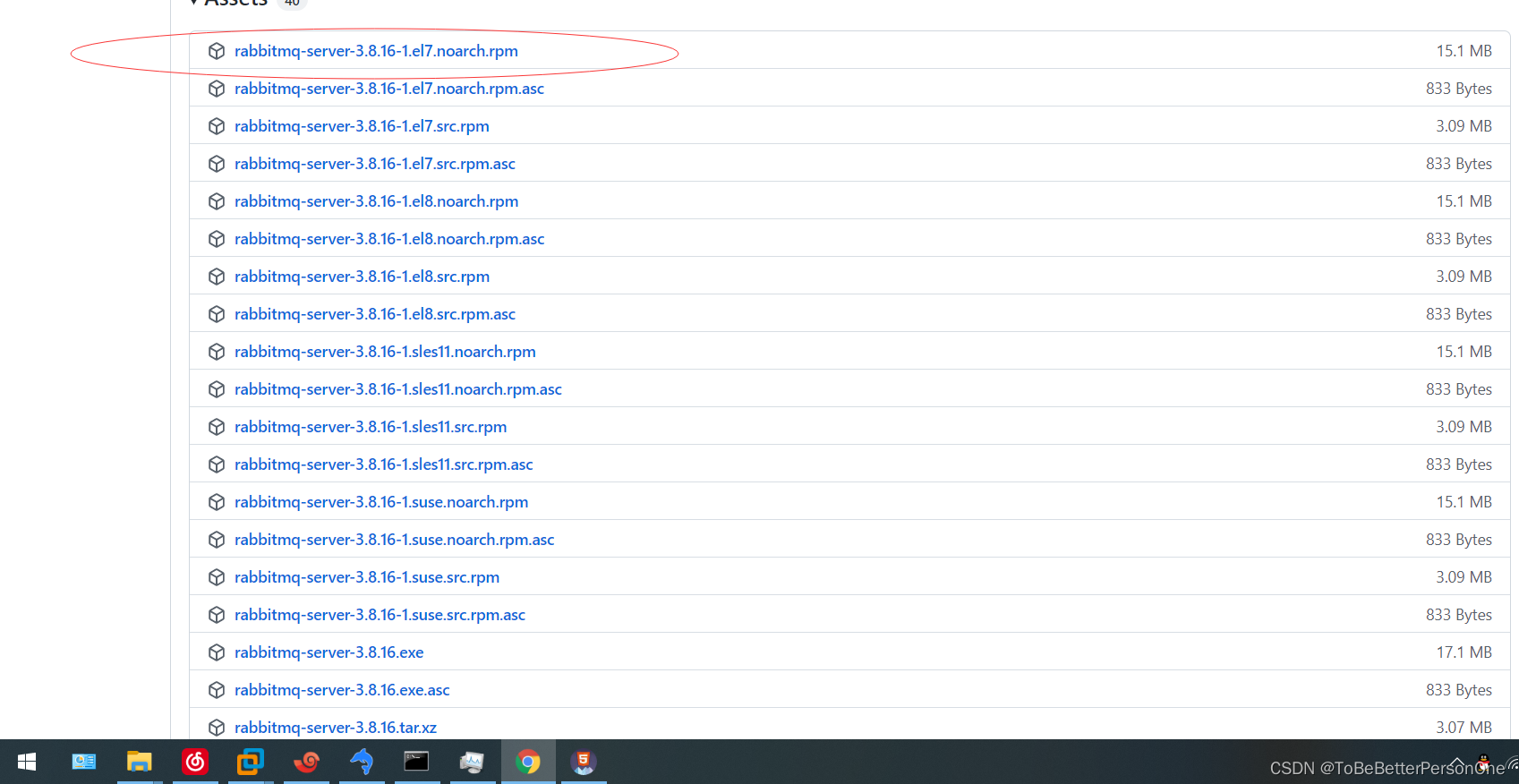
Task: Download rabbitmq-server-3.8.16-1.el8.noarch.rpm
Action: (x=377, y=201)
